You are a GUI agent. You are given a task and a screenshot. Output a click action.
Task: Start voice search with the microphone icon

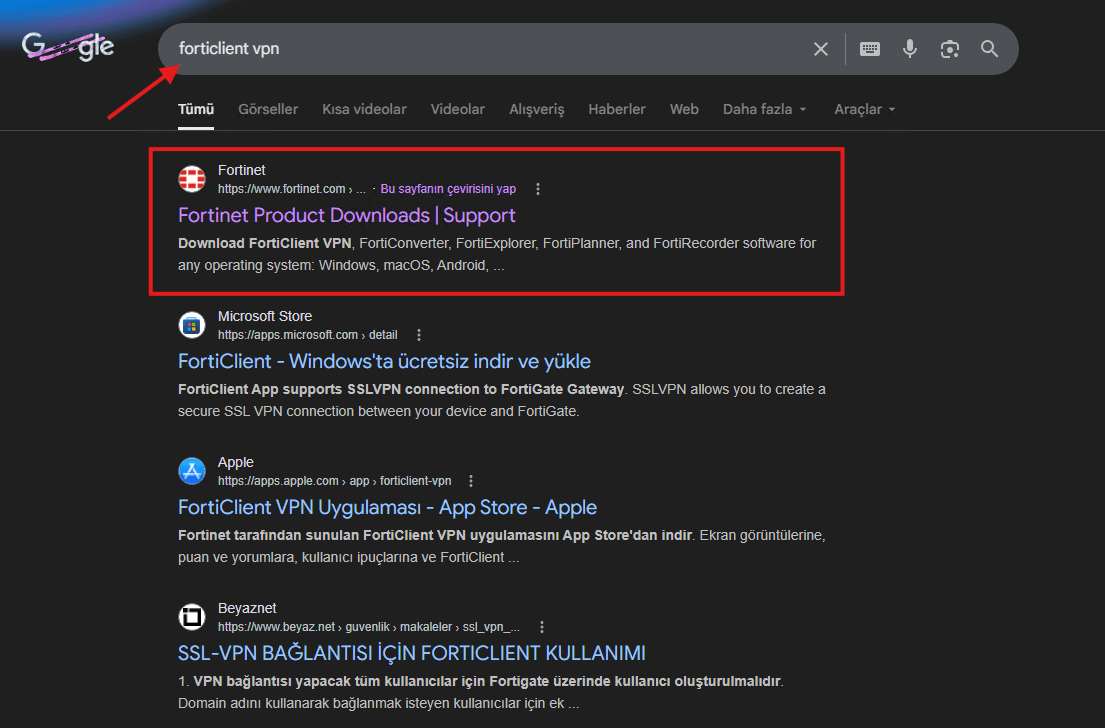tap(910, 49)
